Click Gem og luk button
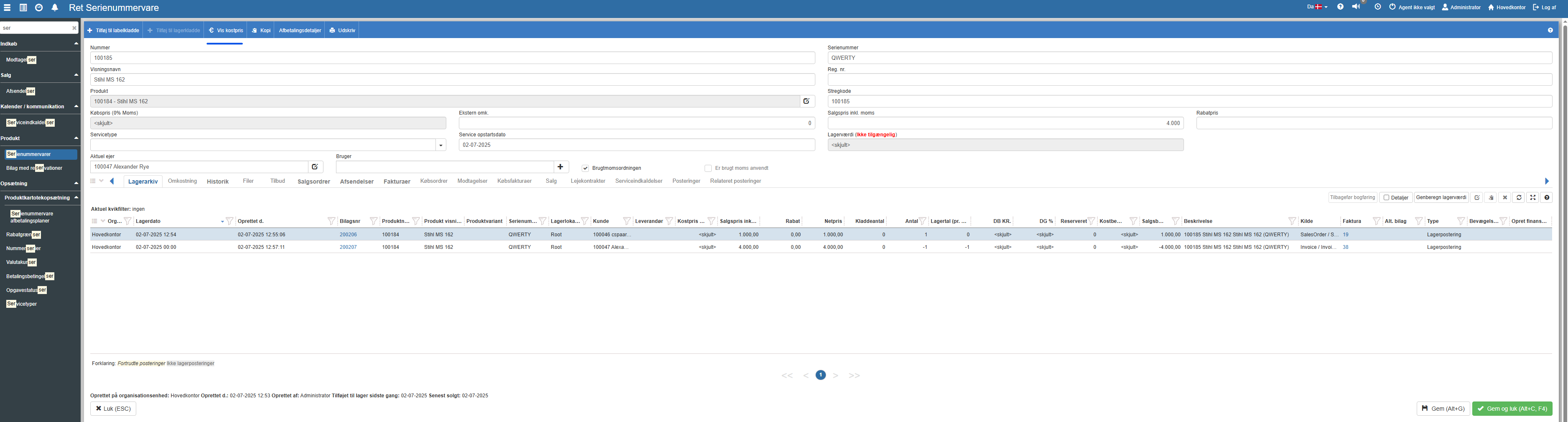The width and height of the screenshot is (1568, 422). pyautogui.click(x=1512, y=409)
